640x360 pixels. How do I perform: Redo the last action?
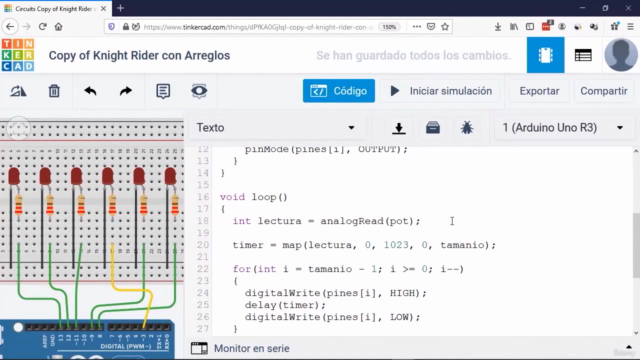pyautogui.click(x=126, y=91)
